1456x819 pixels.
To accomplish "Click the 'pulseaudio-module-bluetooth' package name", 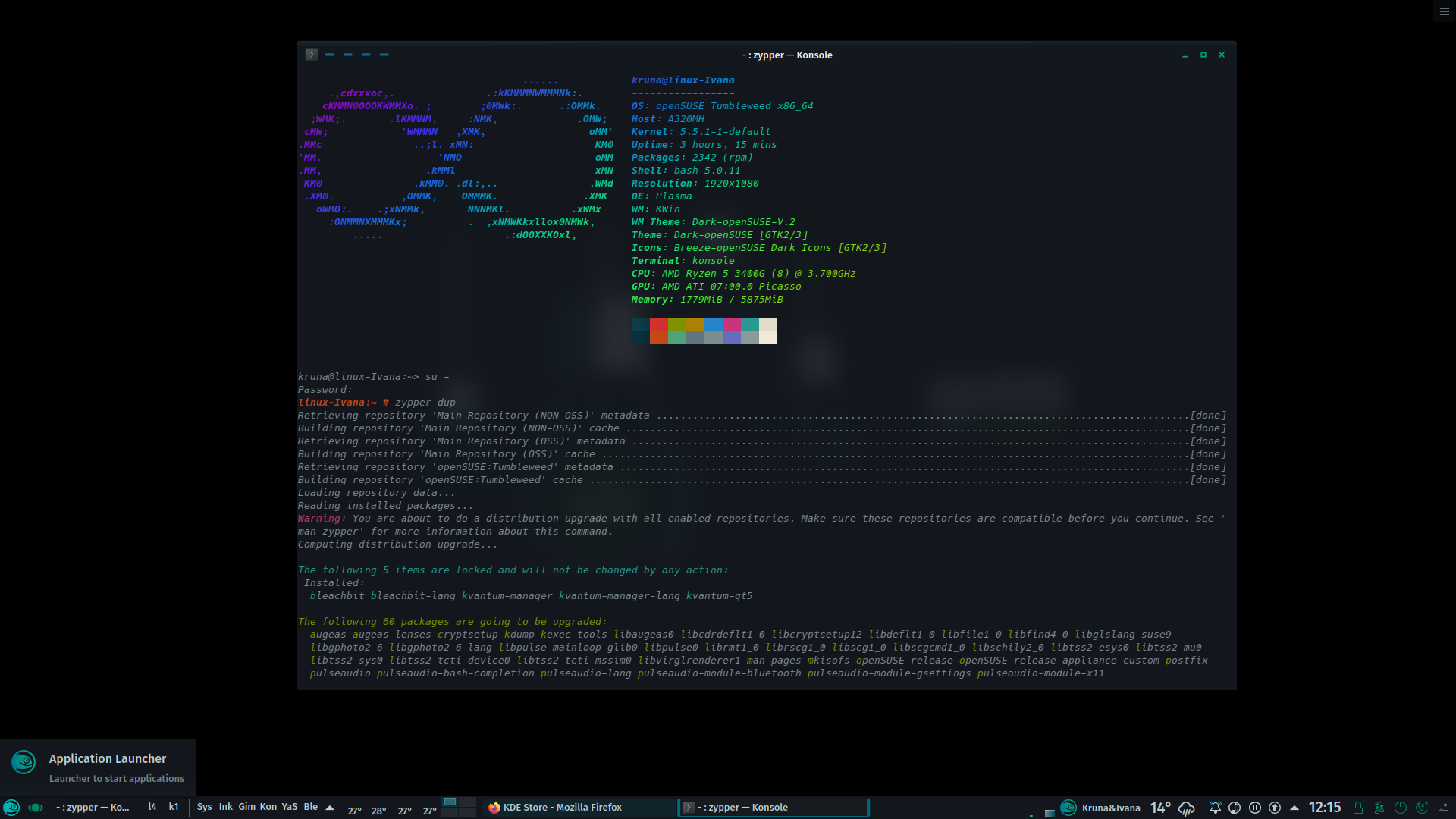I will point(719,673).
